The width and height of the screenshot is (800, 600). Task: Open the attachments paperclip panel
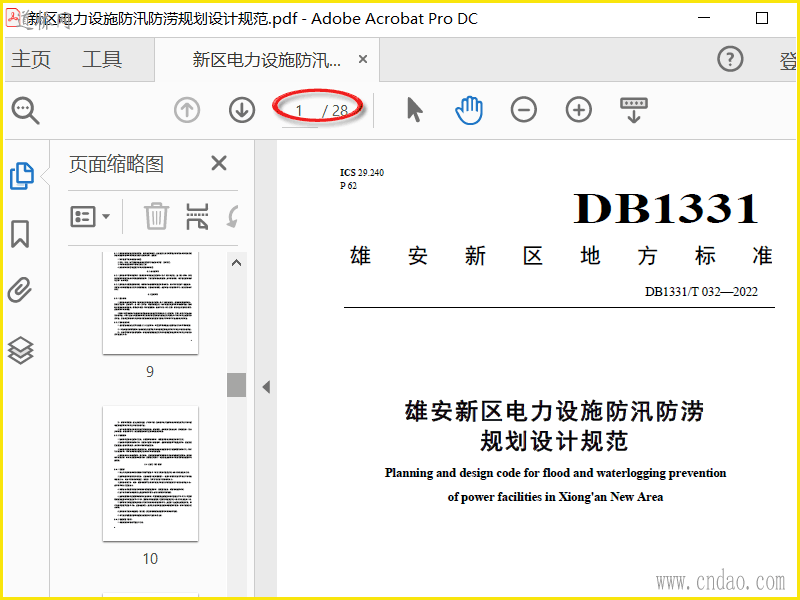(20, 290)
